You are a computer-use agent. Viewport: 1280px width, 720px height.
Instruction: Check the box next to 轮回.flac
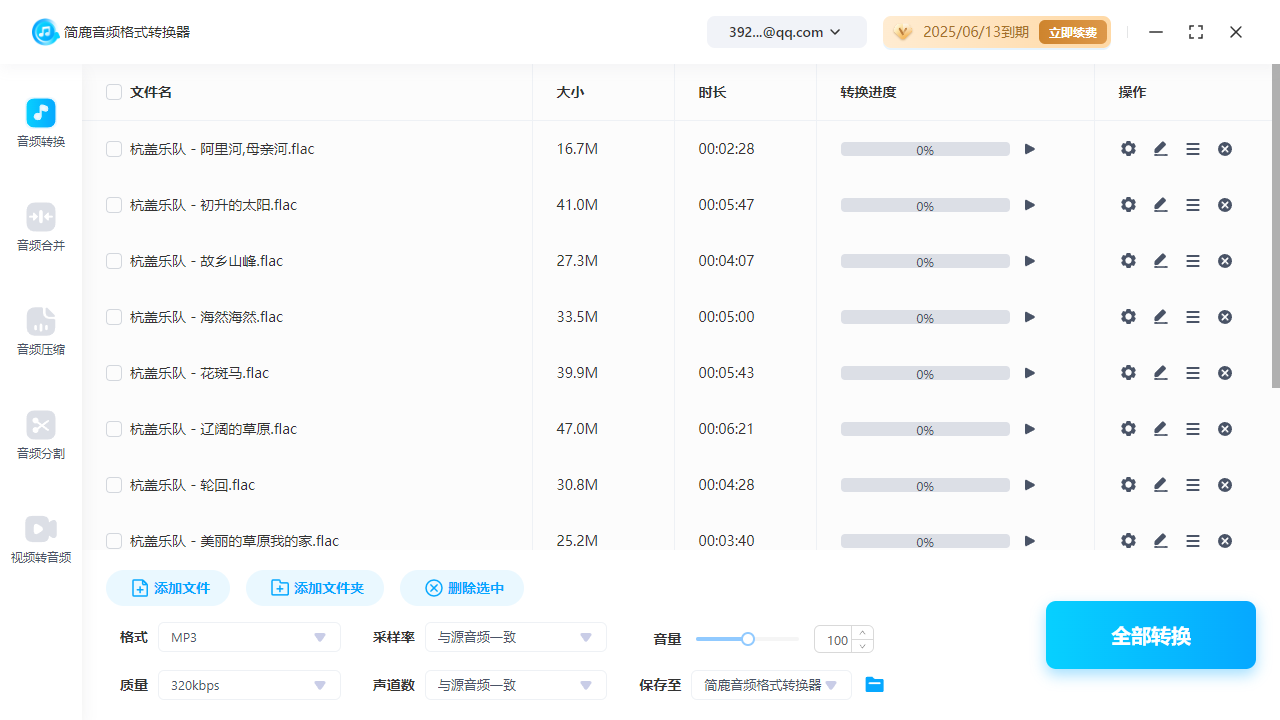(114, 485)
